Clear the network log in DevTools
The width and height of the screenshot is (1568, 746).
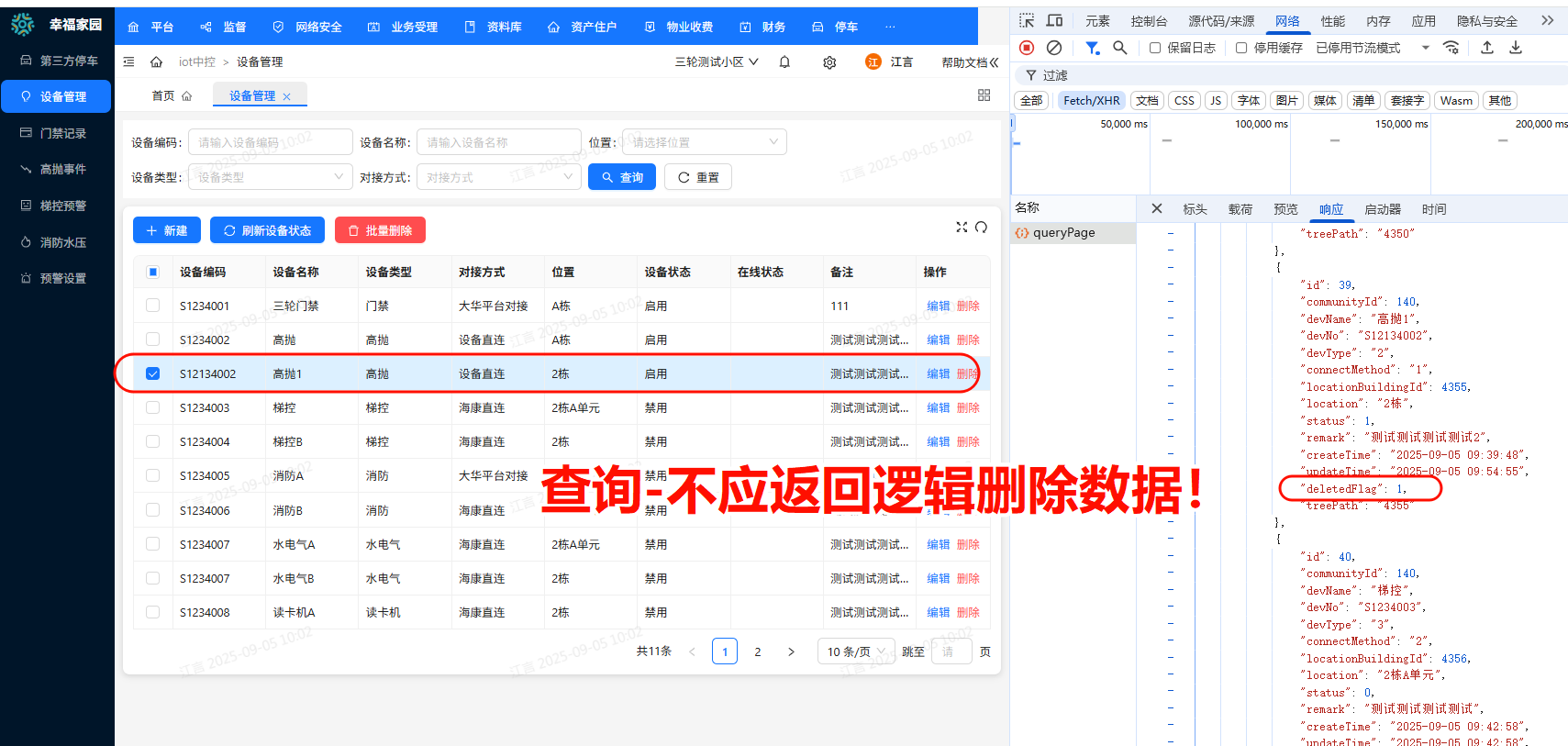(x=1054, y=48)
